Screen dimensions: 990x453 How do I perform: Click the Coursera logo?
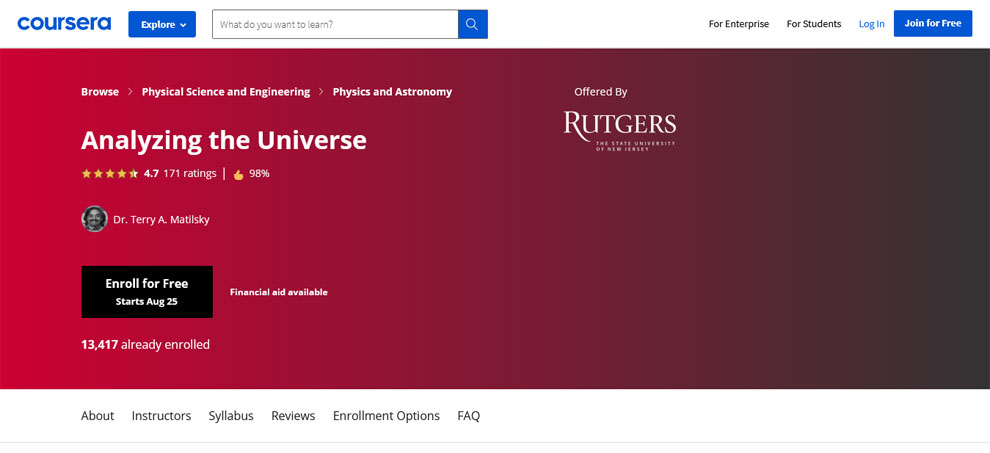click(x=64, y=24)
